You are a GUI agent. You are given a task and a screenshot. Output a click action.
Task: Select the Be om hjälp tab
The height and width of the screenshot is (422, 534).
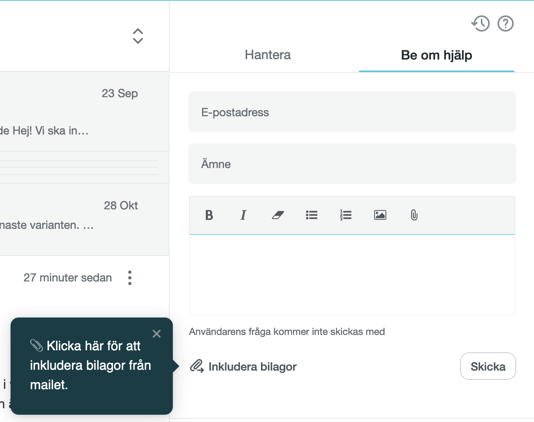437,55
